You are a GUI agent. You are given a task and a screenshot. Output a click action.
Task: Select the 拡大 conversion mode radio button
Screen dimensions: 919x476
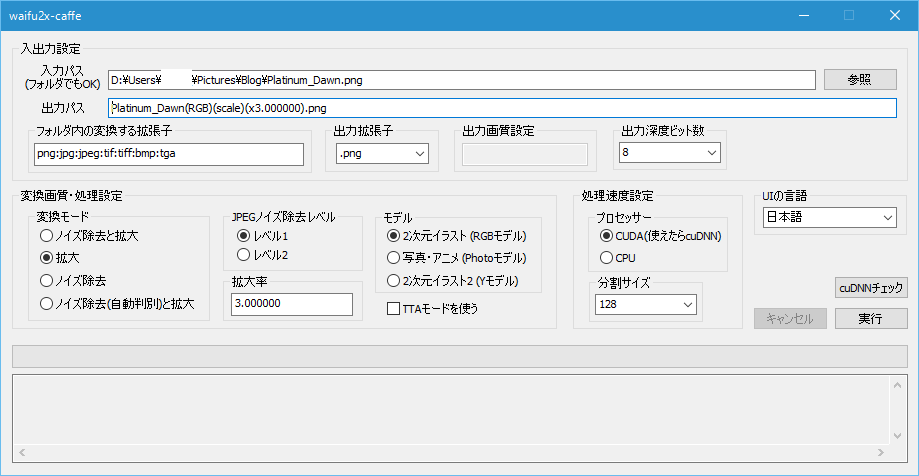(x=46, y=257)
